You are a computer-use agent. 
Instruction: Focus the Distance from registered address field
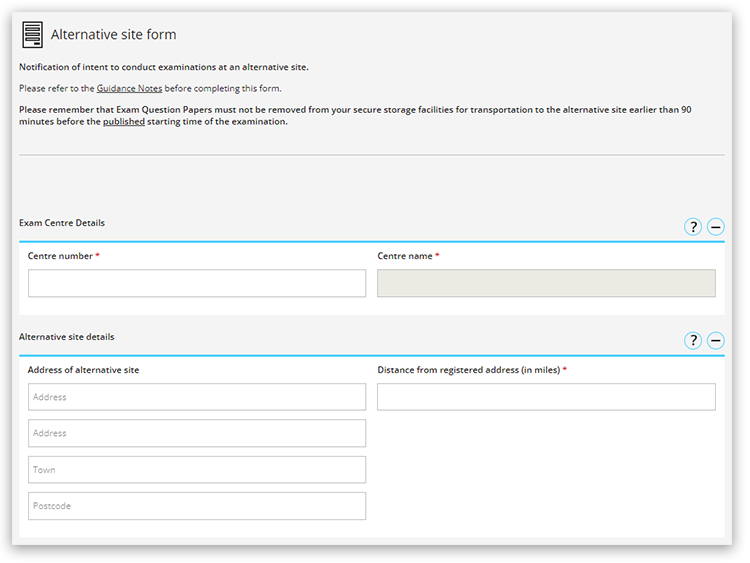(x=546, y=397)
